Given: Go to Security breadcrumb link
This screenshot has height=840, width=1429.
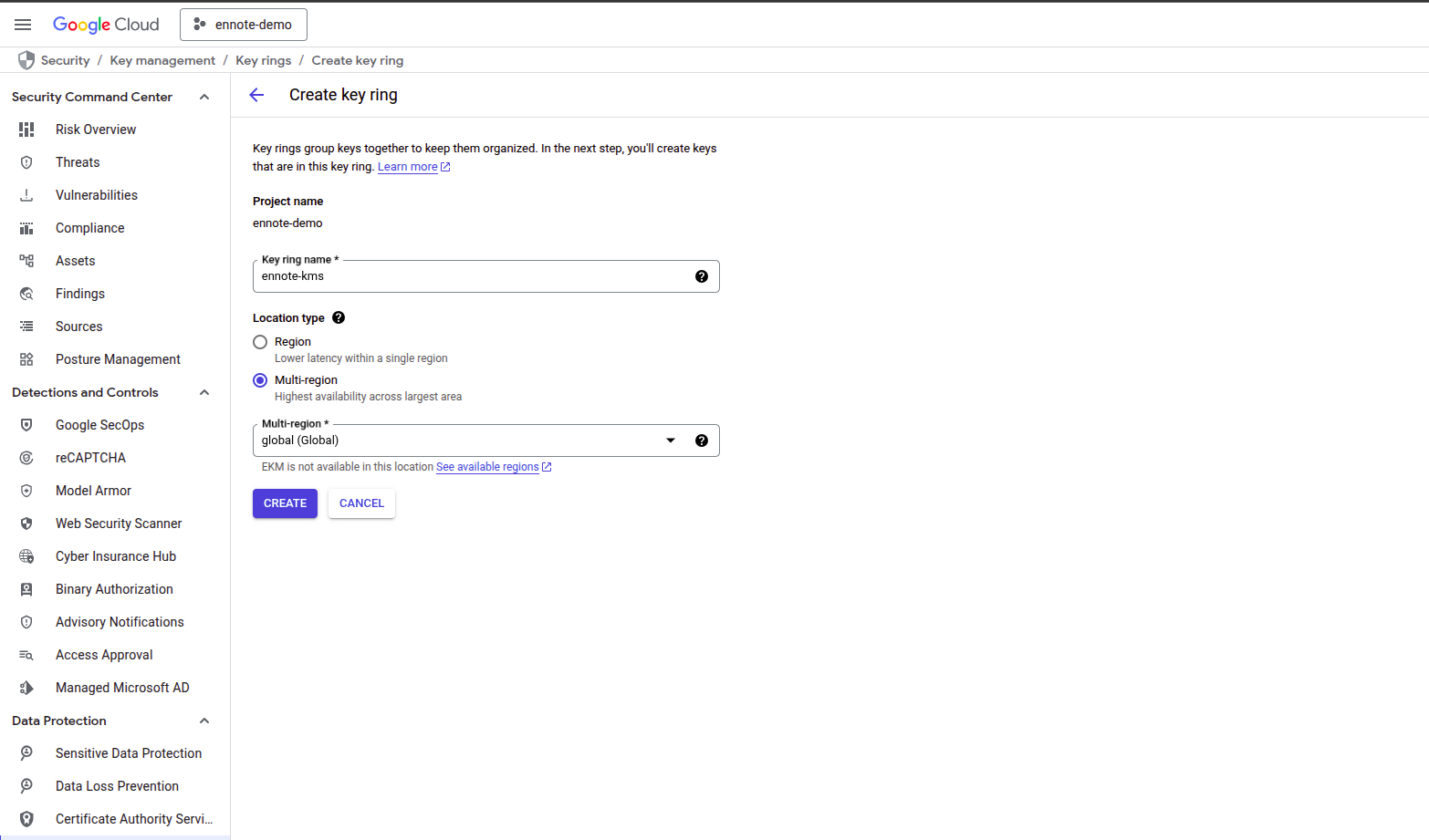Looking at the screenshot, I should 65,60.
